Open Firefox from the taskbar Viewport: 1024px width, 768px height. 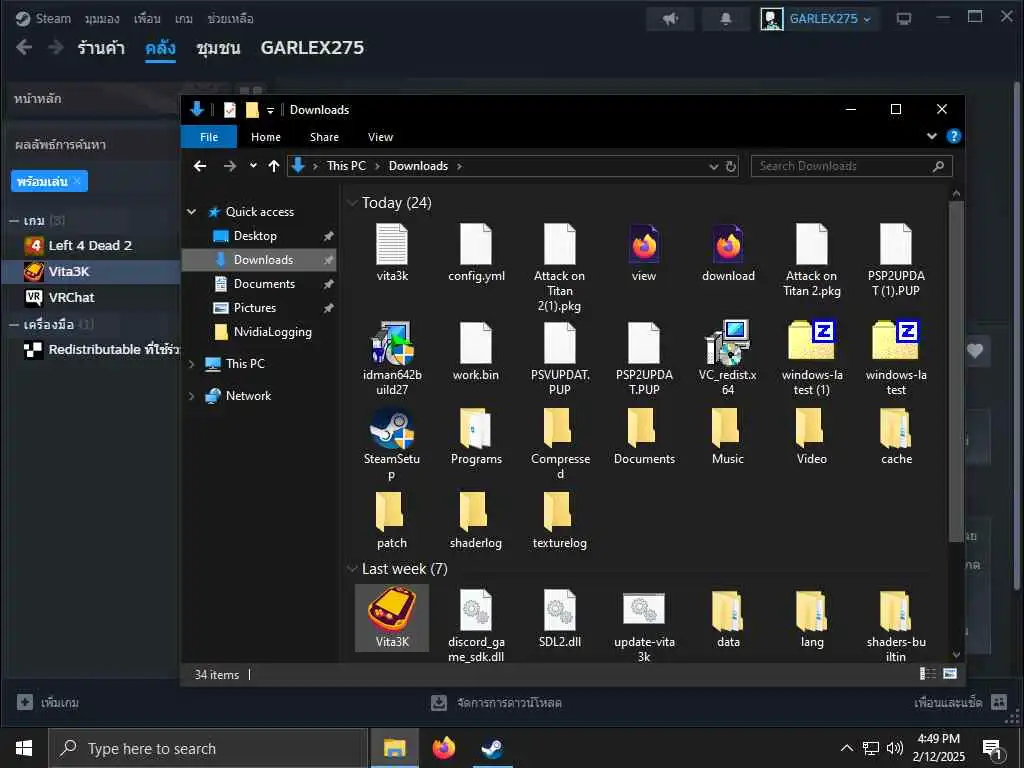point(443,748)
